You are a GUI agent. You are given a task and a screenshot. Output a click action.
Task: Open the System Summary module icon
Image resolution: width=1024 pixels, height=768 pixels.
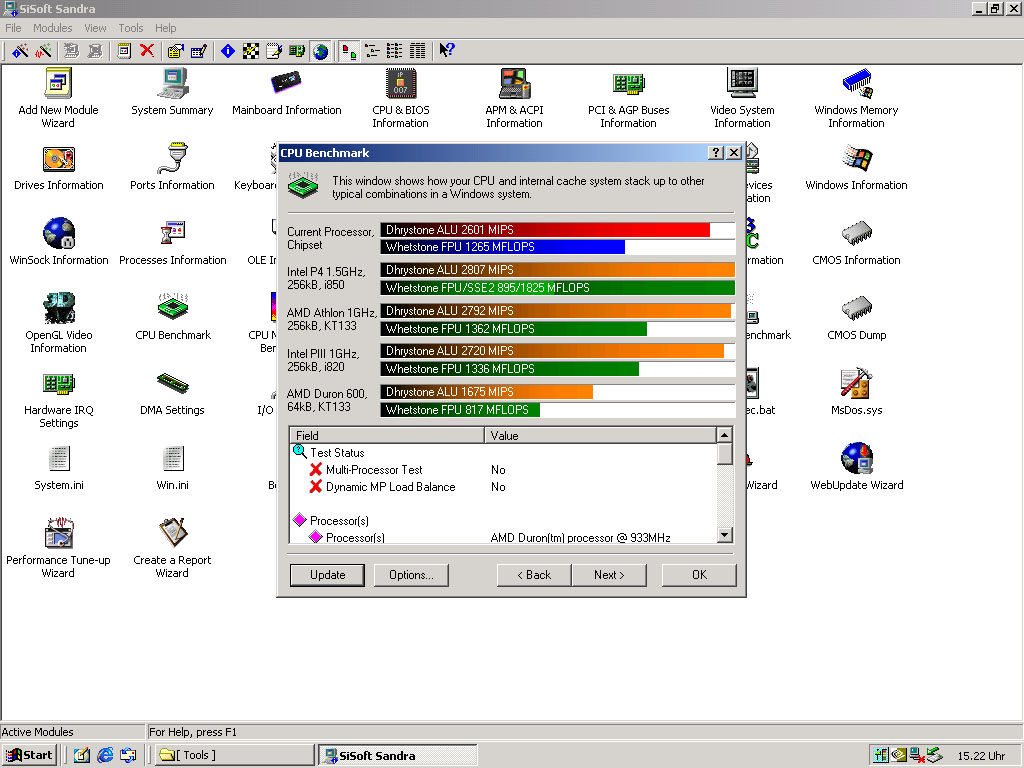[172, 85]
